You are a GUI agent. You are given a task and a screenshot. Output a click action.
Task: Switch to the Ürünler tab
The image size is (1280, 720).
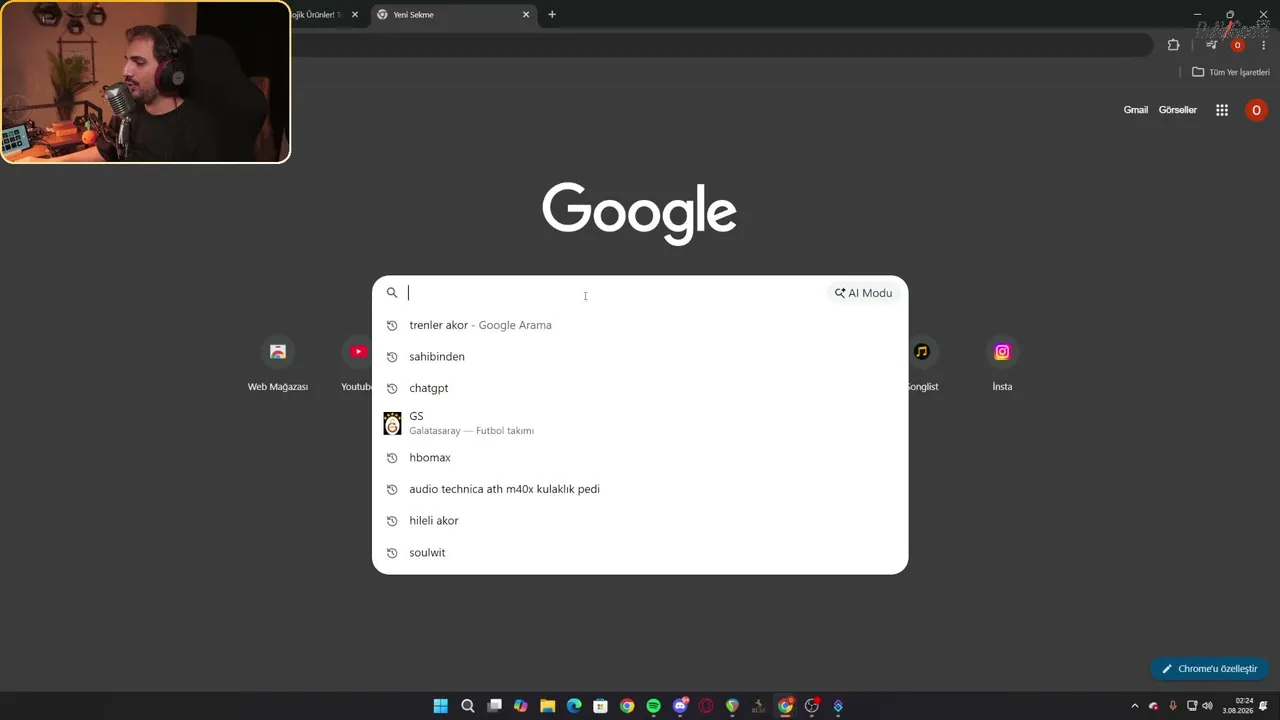(316, 15)
